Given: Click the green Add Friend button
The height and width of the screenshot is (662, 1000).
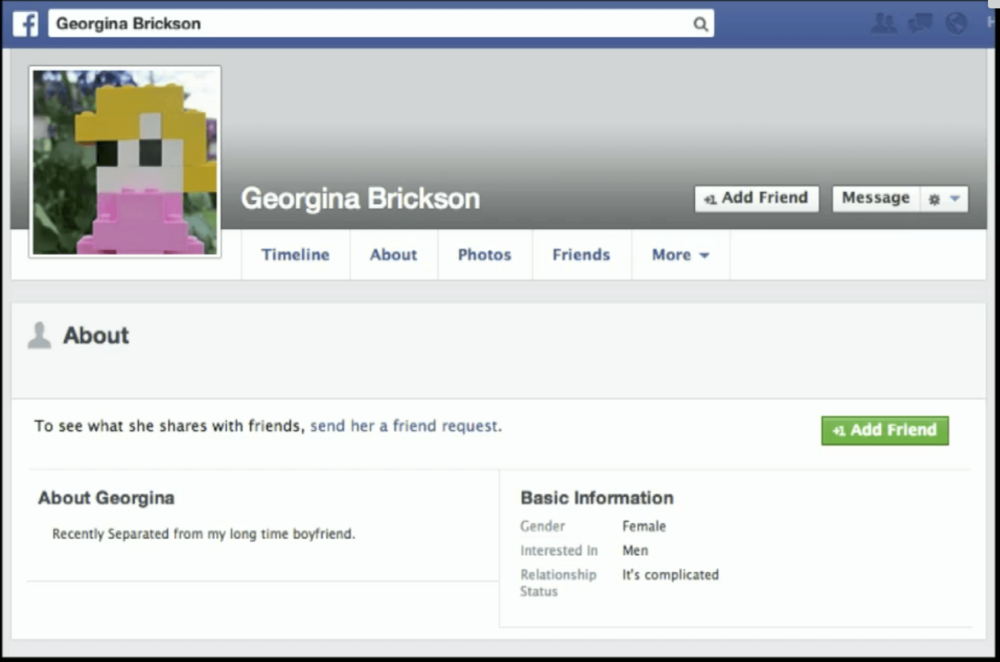Looking at the screenshot, I should 884,430.
